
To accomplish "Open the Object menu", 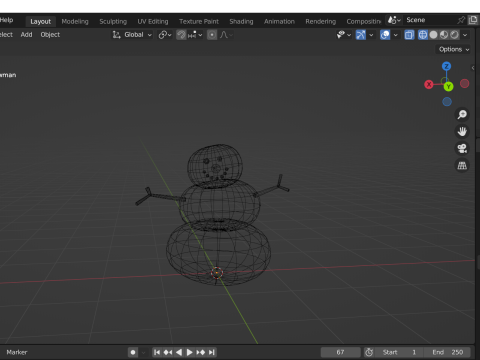I will [50, 35].
